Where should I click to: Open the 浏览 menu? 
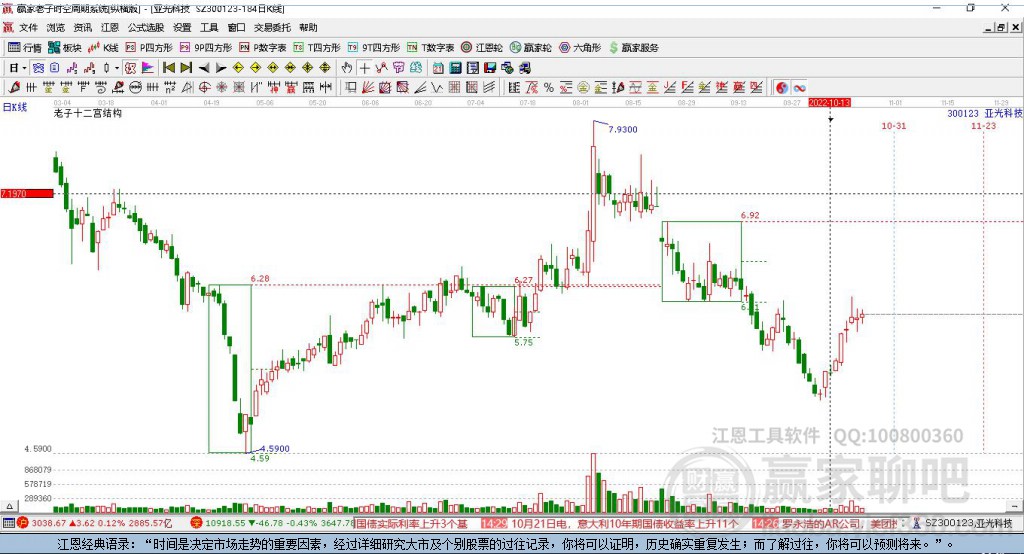click(x=56, y=27)
